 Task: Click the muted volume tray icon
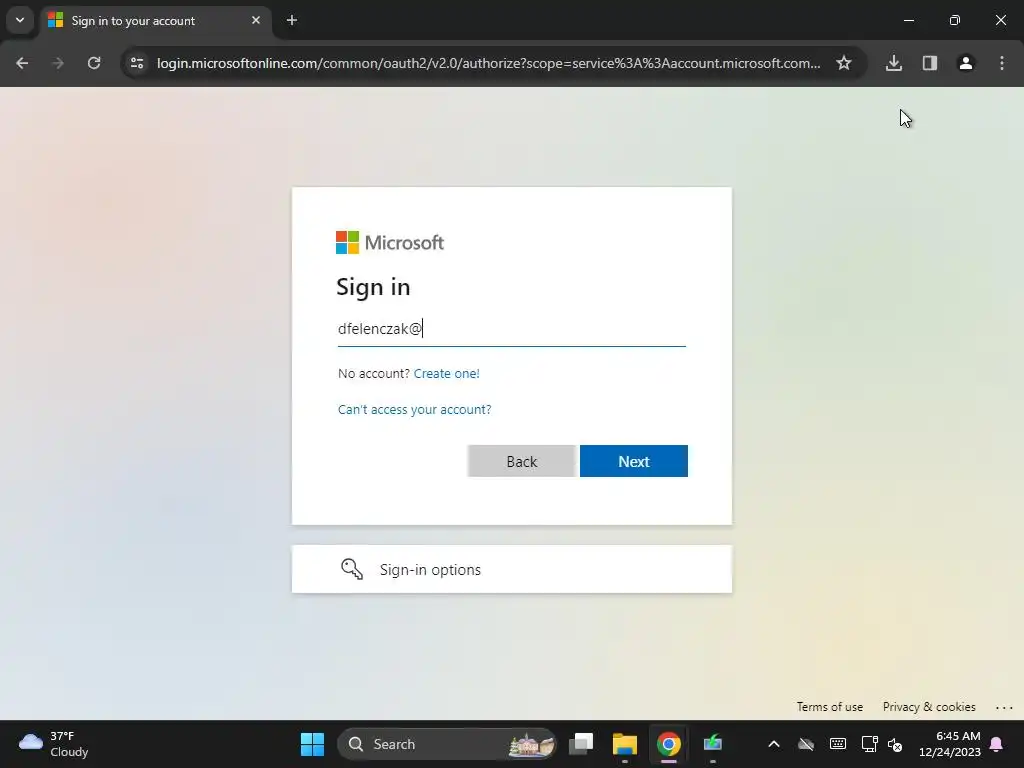[895, 744]
